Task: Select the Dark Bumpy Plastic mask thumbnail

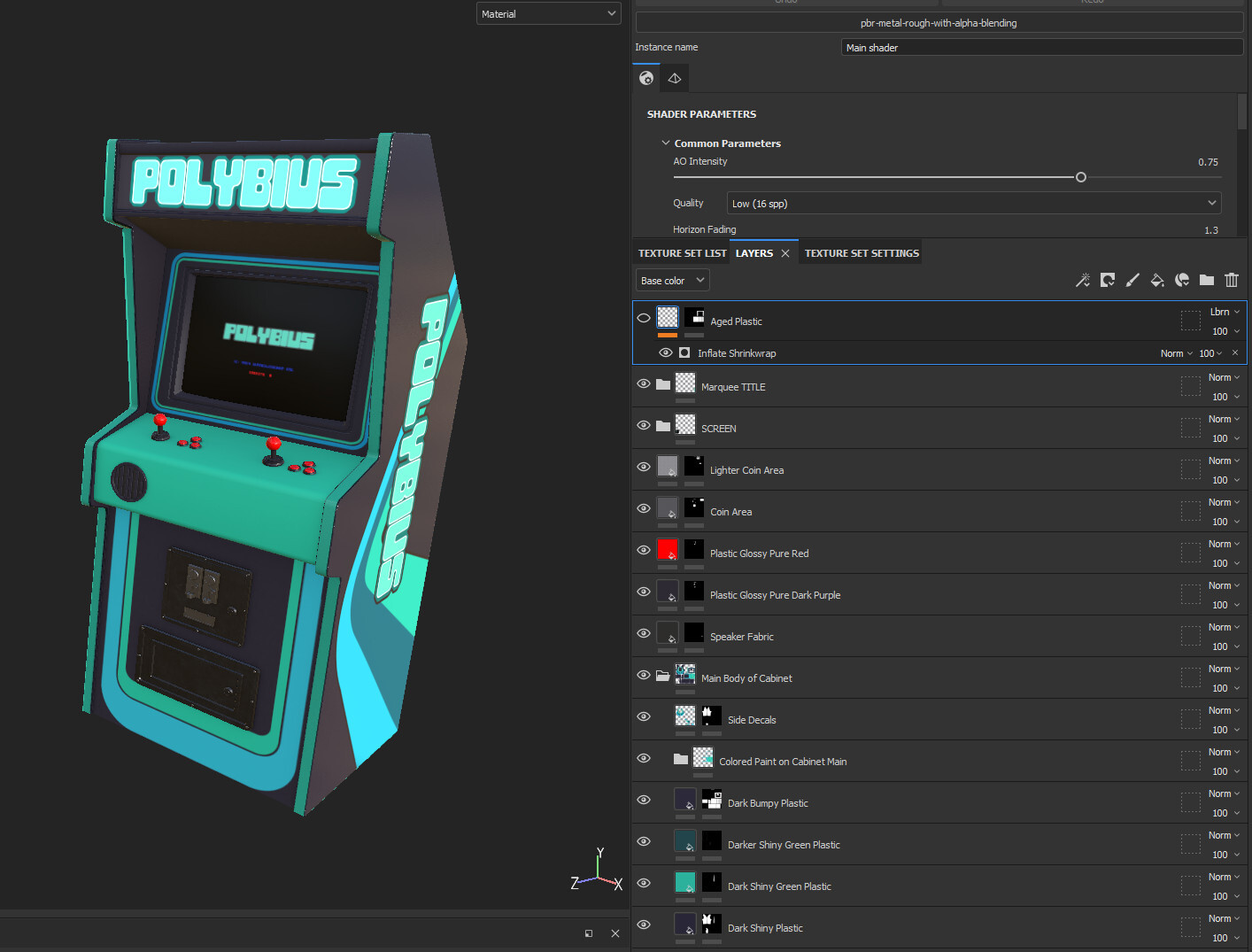Action: pos(712,799)
